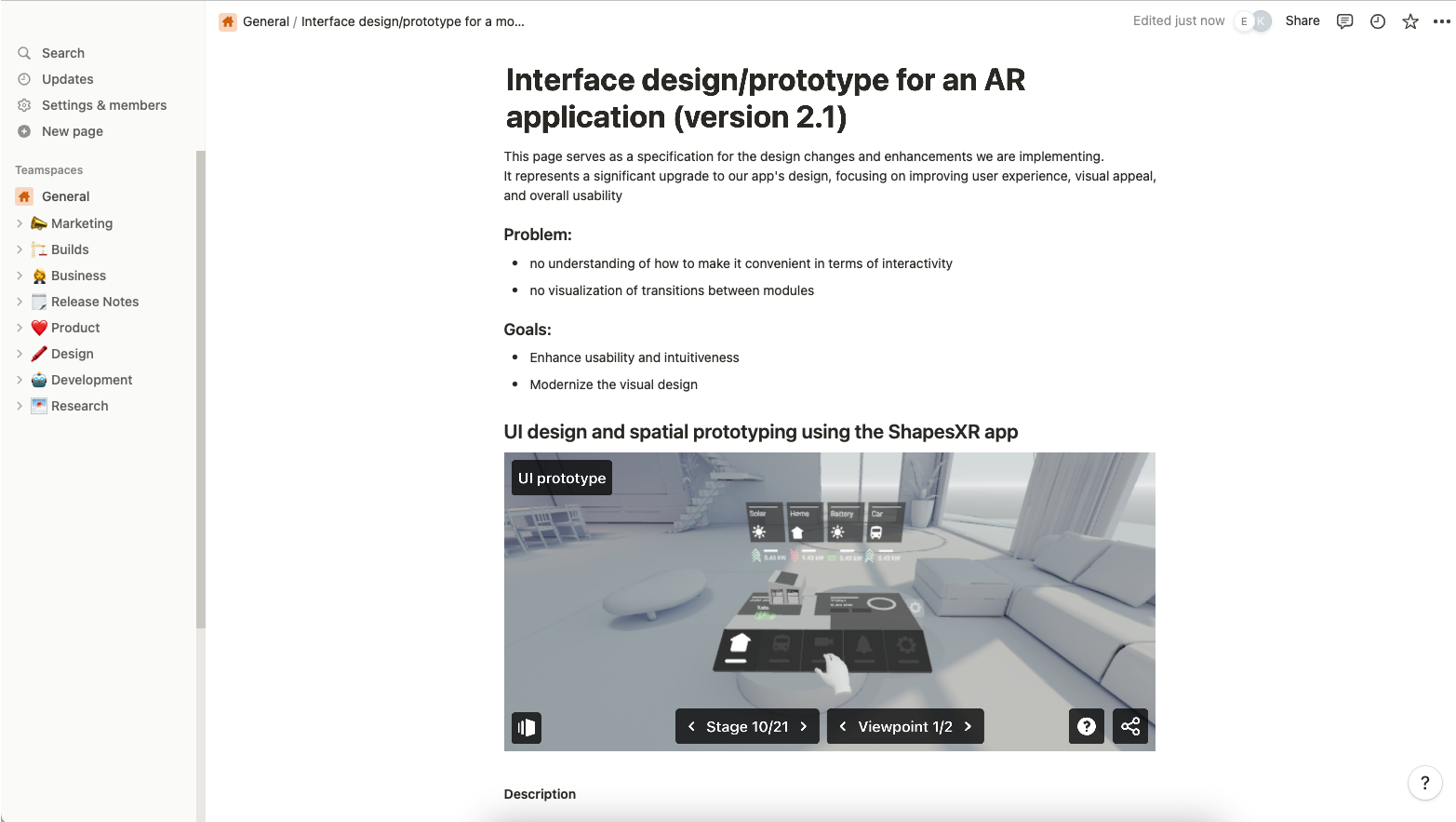
Task: Open Updates in the sidebar
Action: pos(67,79)
